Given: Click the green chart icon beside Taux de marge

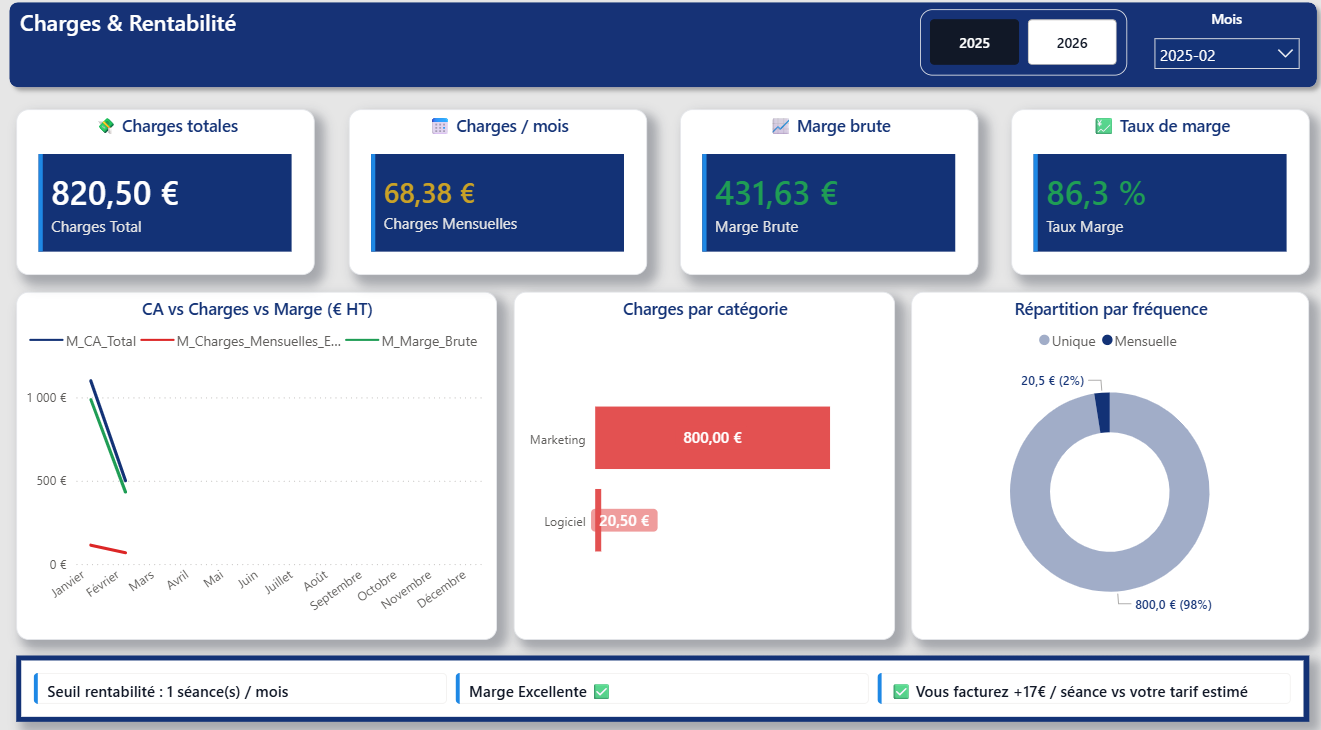Looking at the screenshot, I should coord(1104,126).
